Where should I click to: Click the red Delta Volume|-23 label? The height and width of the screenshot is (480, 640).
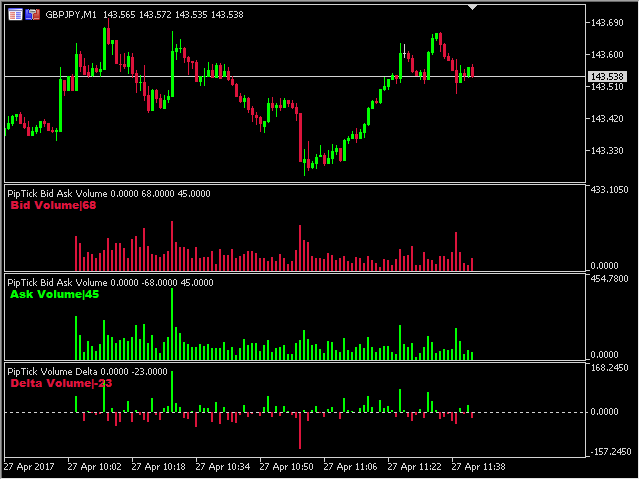coord(61,383)
